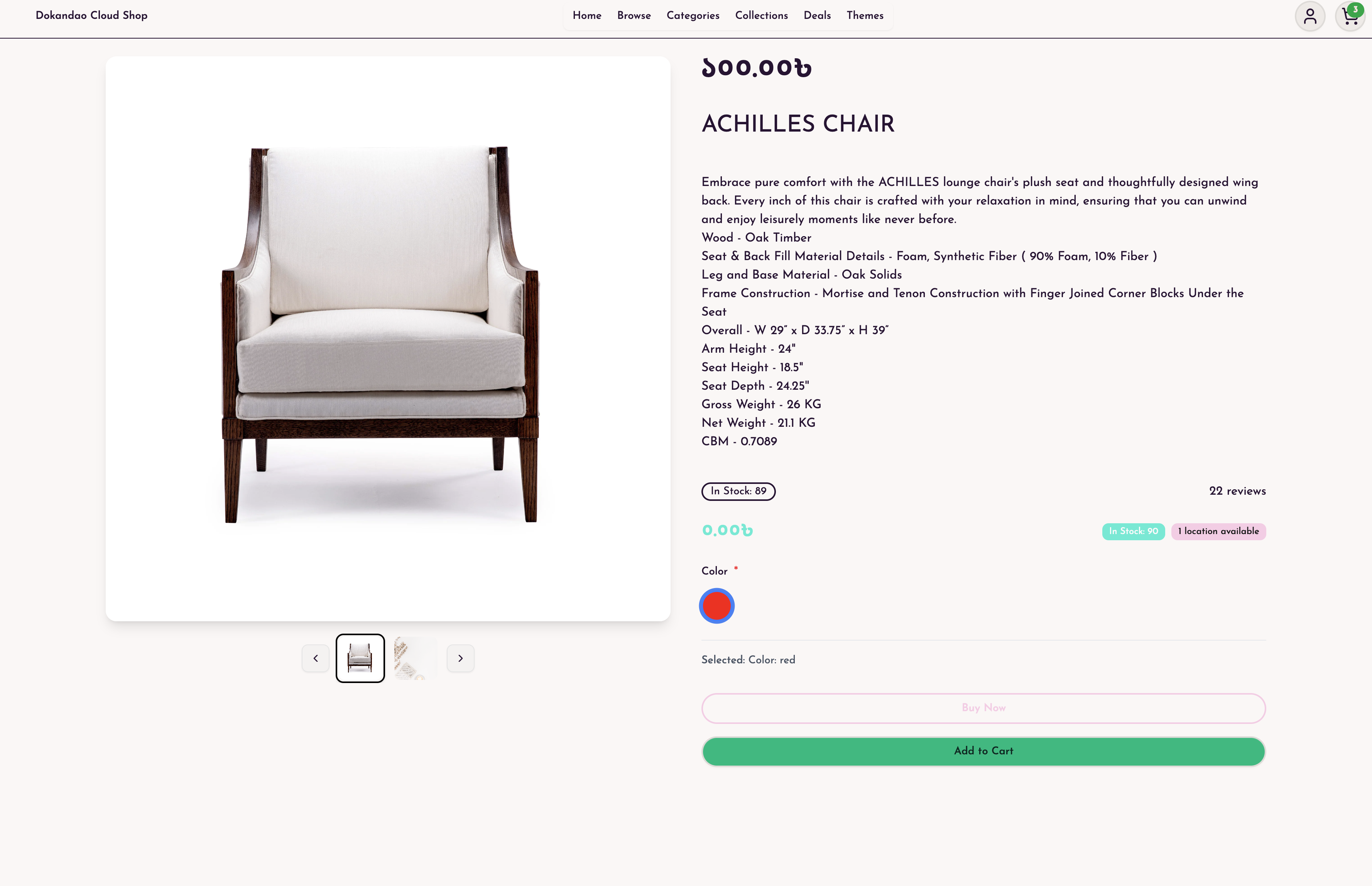Select the first chair thumbnail
1372x886 pixels.
point(360,658)
